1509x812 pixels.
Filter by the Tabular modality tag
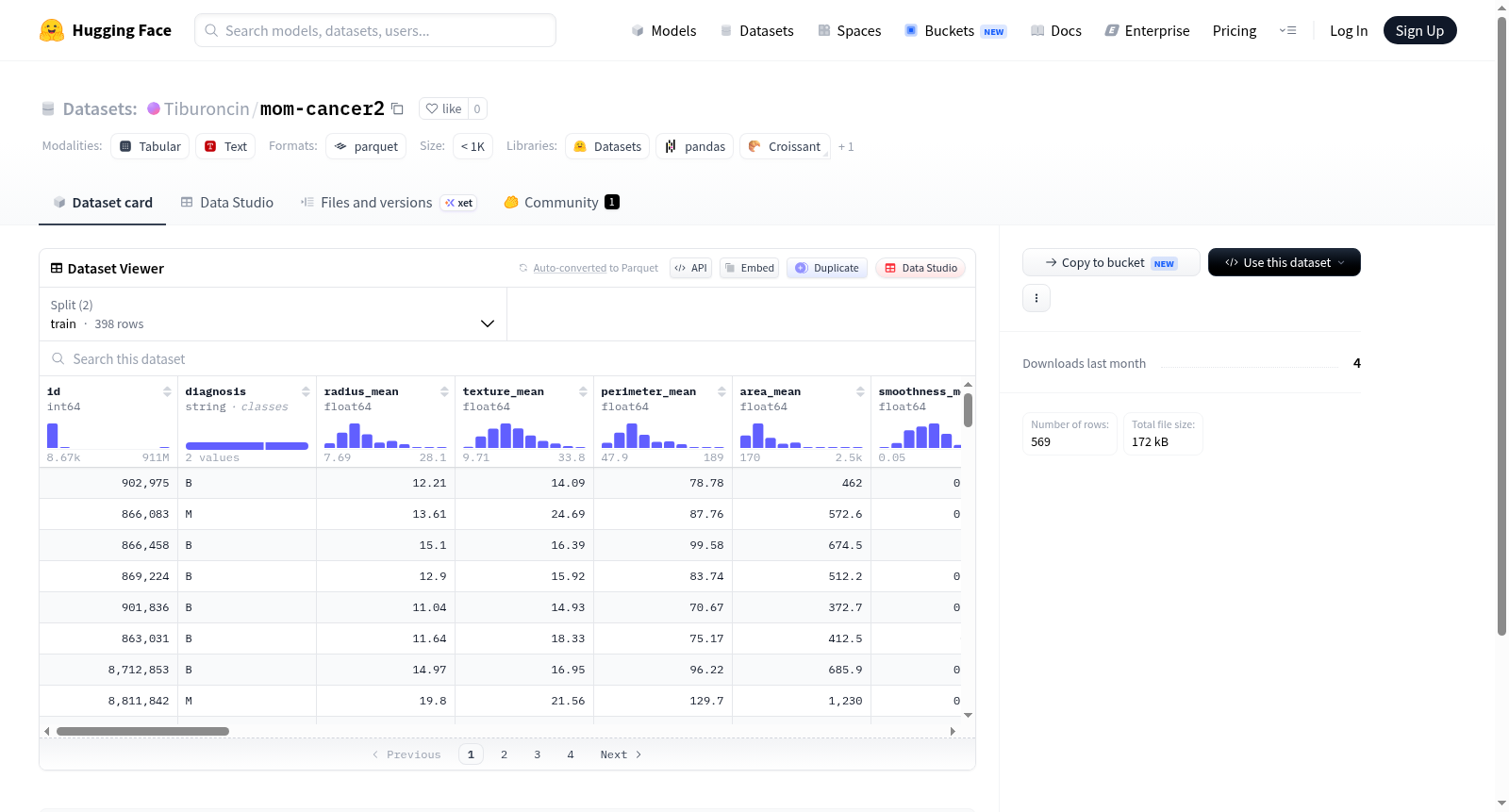click(150, 146)
